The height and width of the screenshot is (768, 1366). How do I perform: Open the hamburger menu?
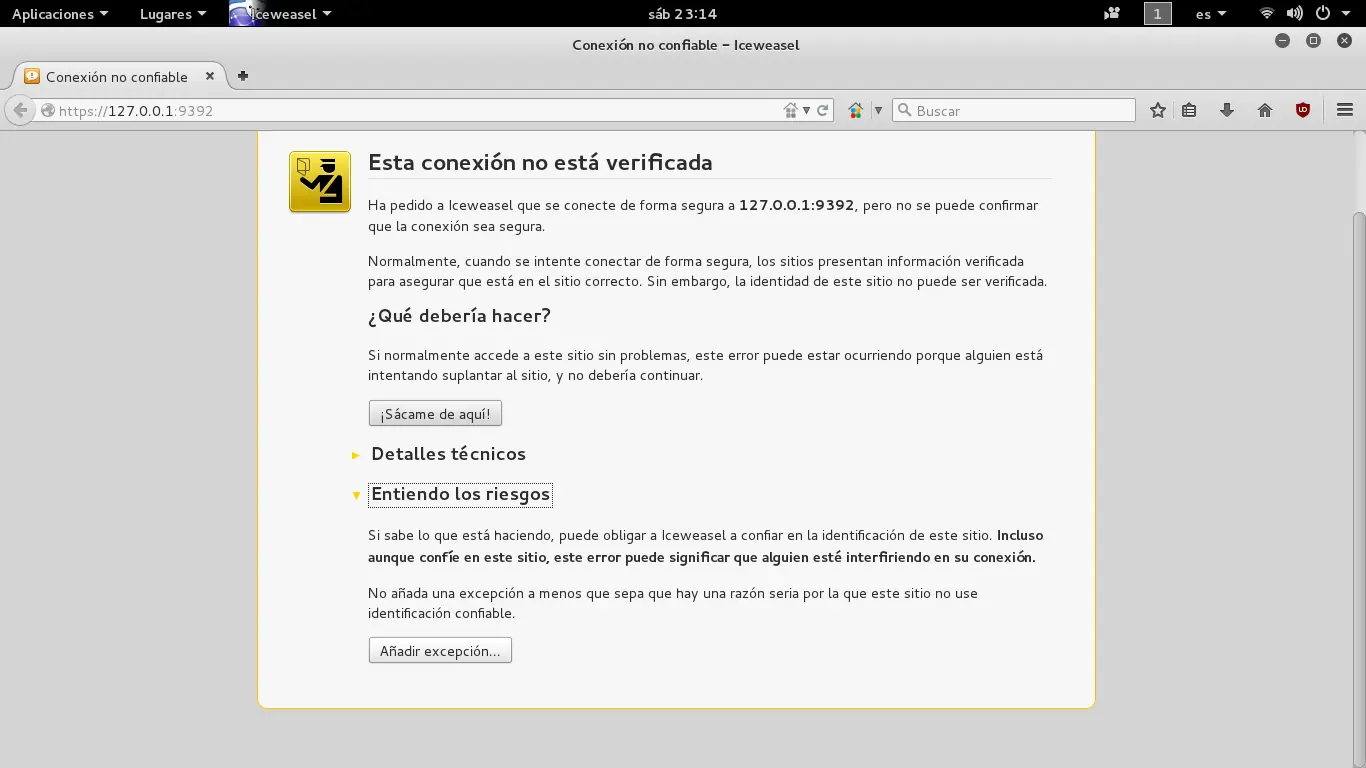click(x=1345, y=110)
